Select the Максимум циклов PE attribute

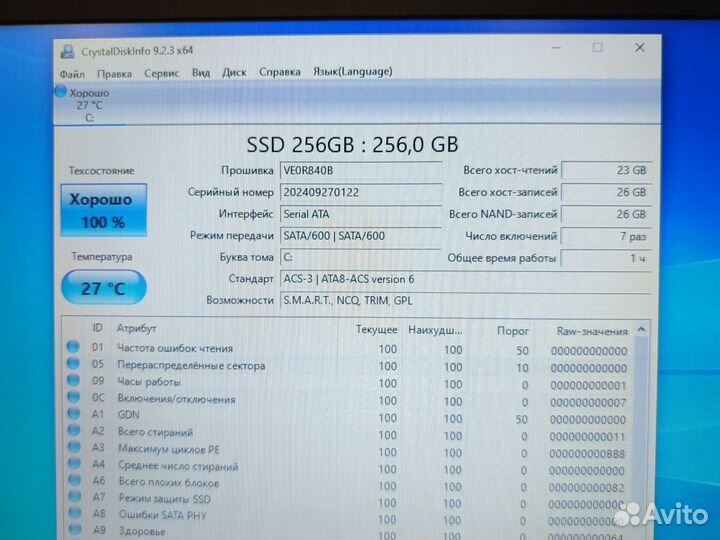pos(169,449)
